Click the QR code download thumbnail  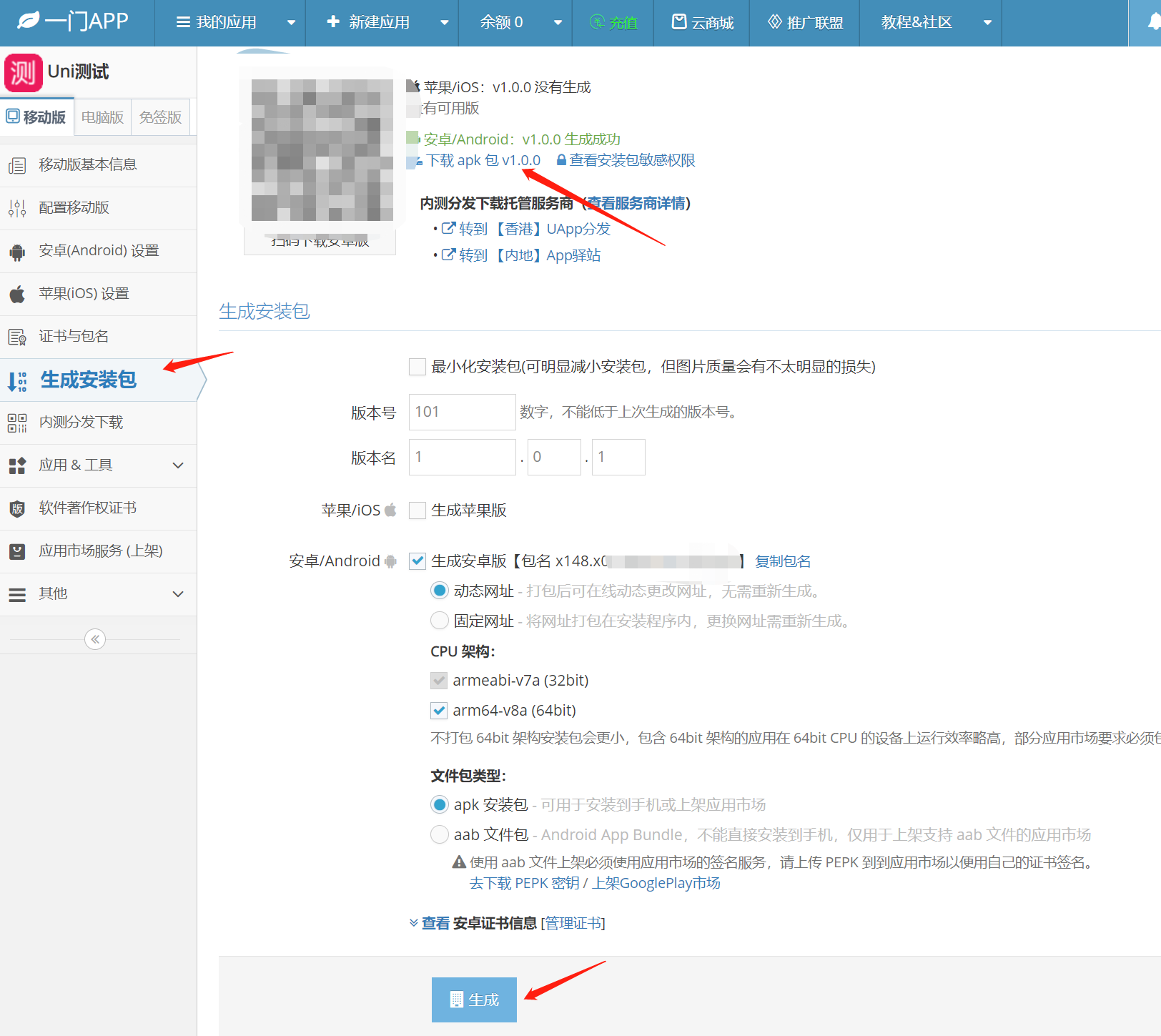coord(322,150)
